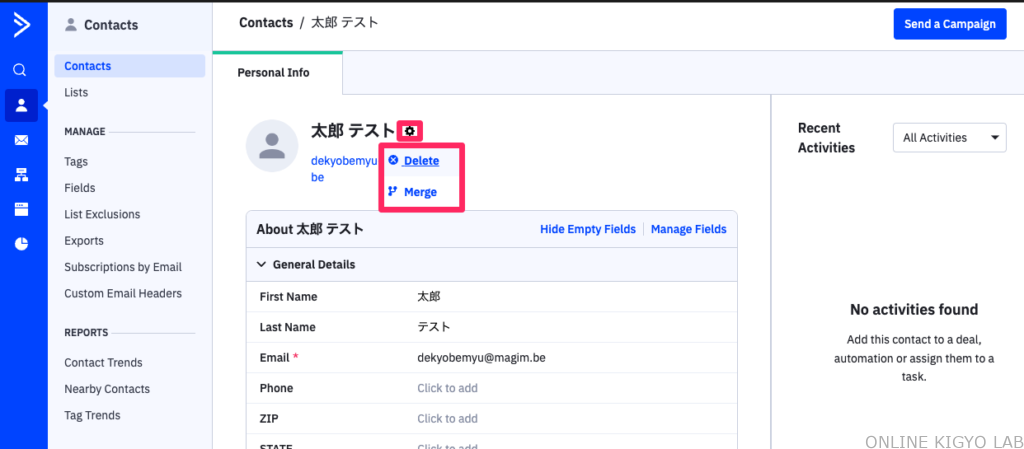
Task: Choose Merge from the gear menu
Action: (419, 192)
